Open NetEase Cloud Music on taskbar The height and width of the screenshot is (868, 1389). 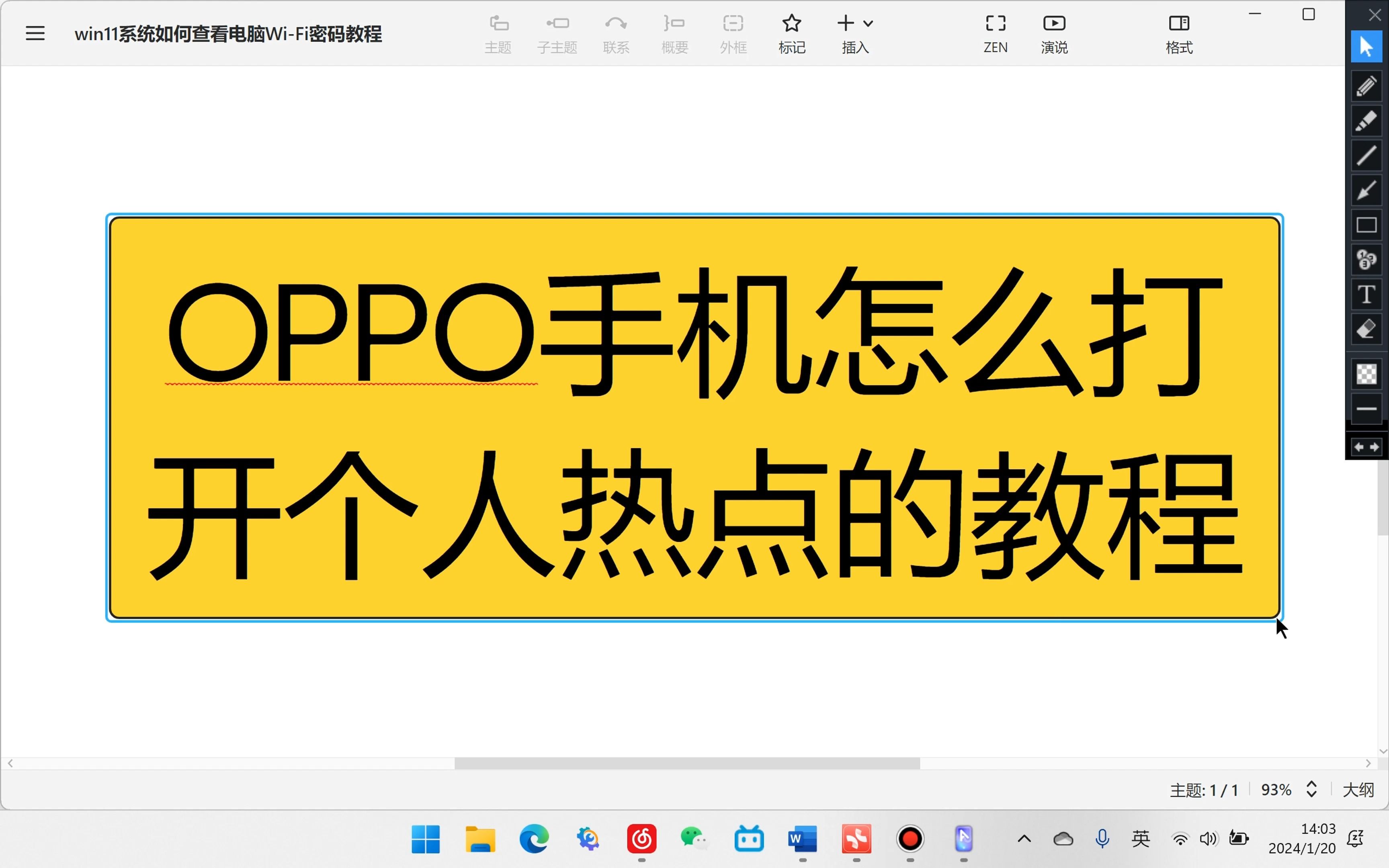(642, 839)
